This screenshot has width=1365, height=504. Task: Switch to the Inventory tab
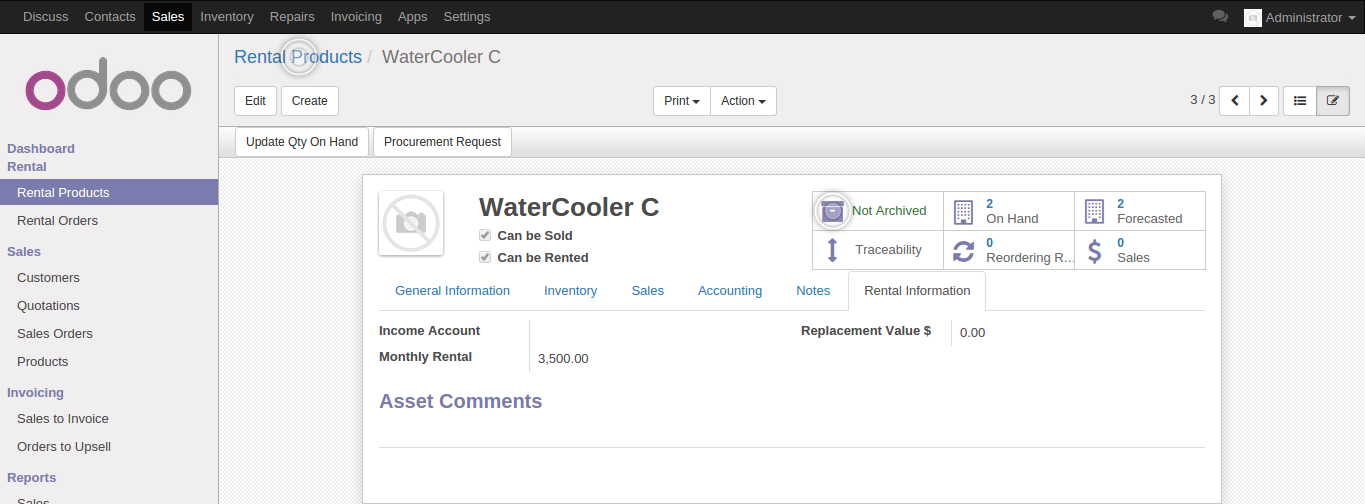pyautogui.click(x=570, y=291)
